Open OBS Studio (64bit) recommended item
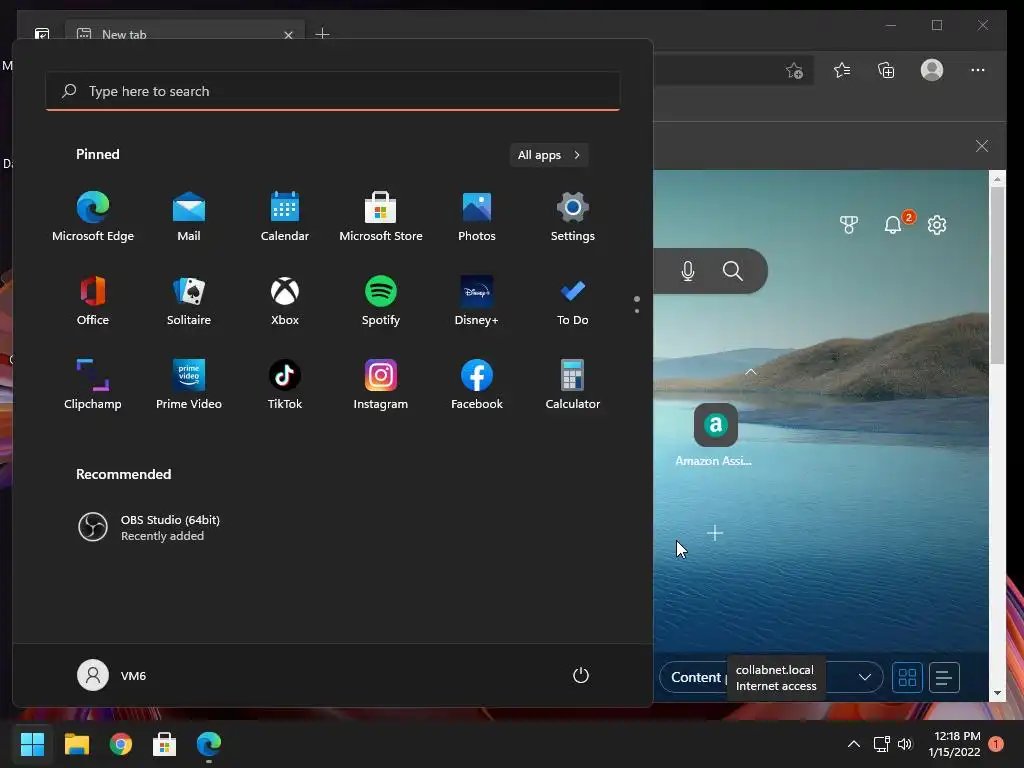1024x768 pixels. click(x=149, y=527)
